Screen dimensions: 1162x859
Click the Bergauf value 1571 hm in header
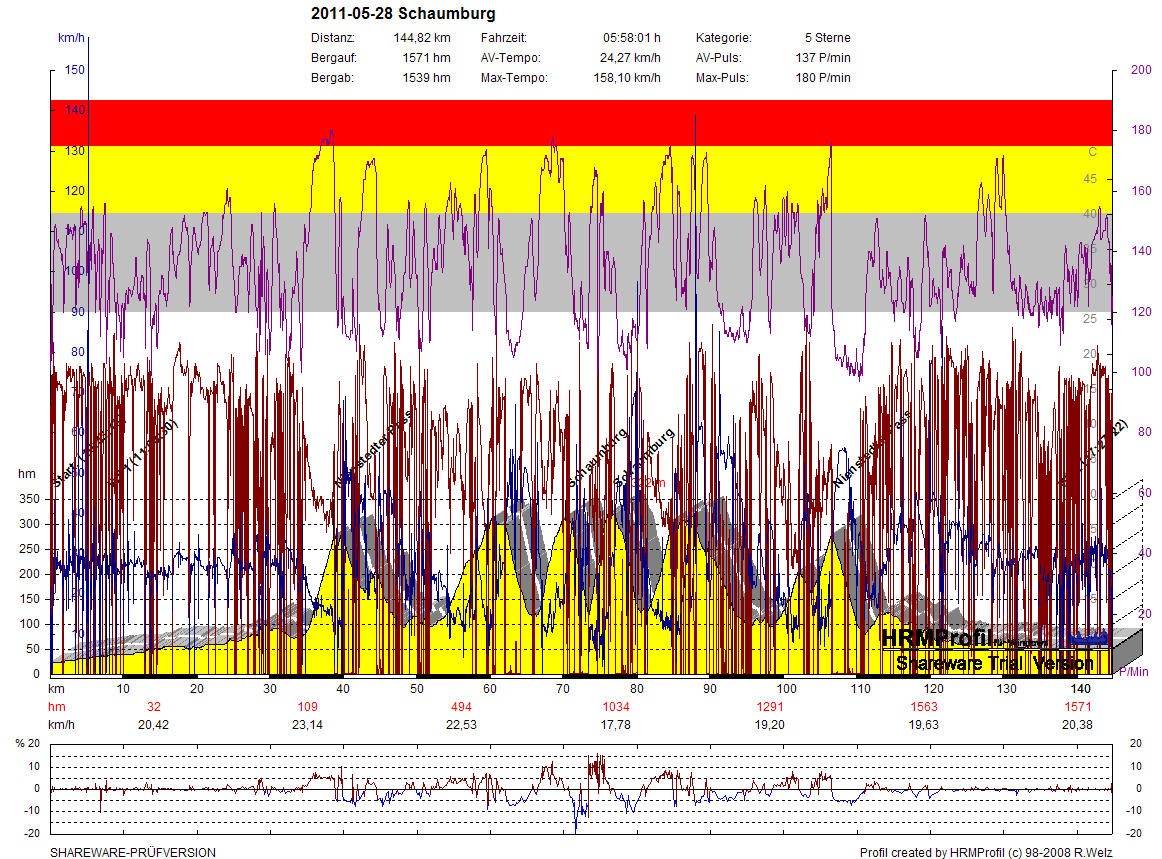(426, 58)
